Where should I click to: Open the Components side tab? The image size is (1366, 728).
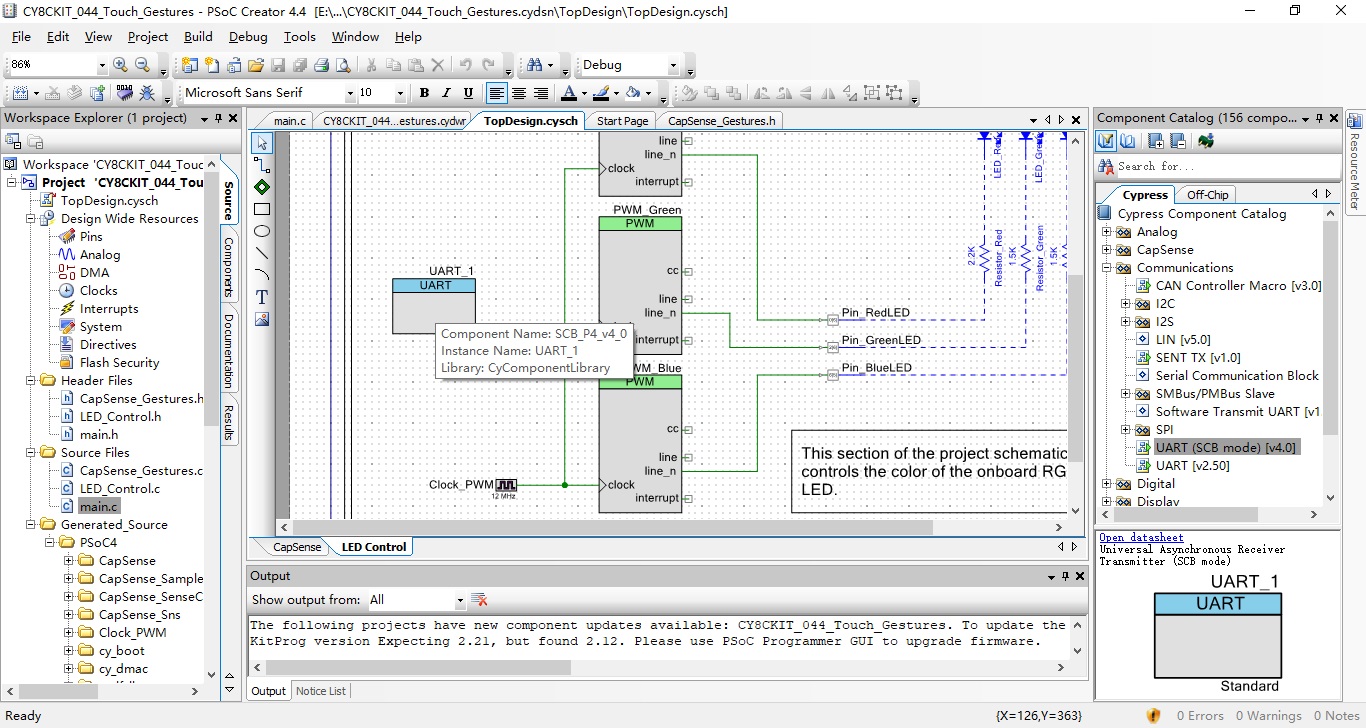pyautogui.click(x=228, y=267)
